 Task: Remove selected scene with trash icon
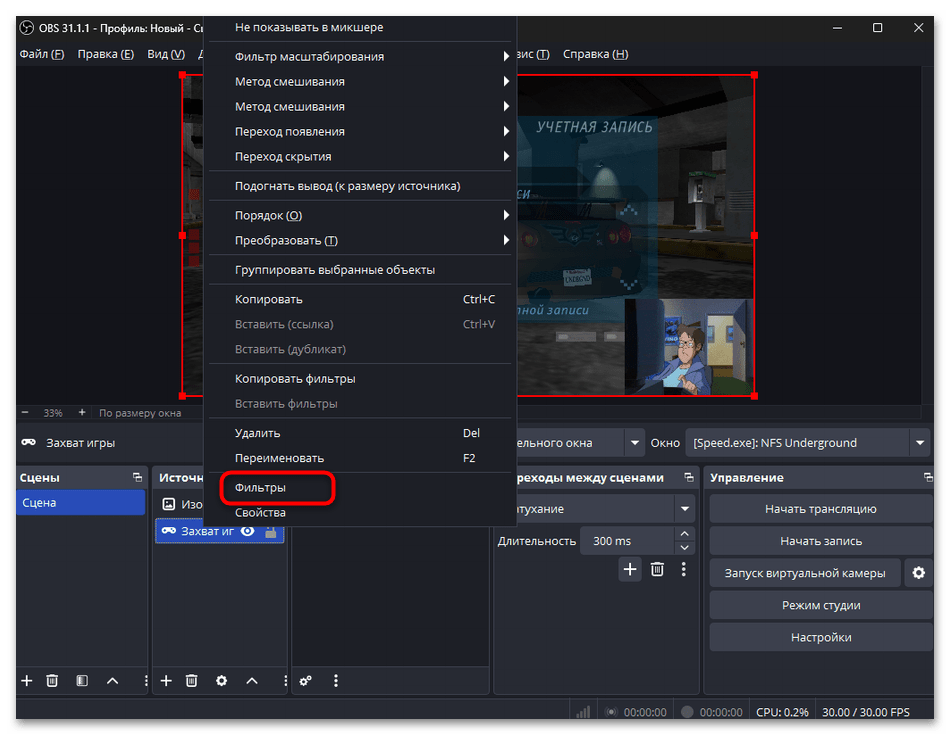52,680
